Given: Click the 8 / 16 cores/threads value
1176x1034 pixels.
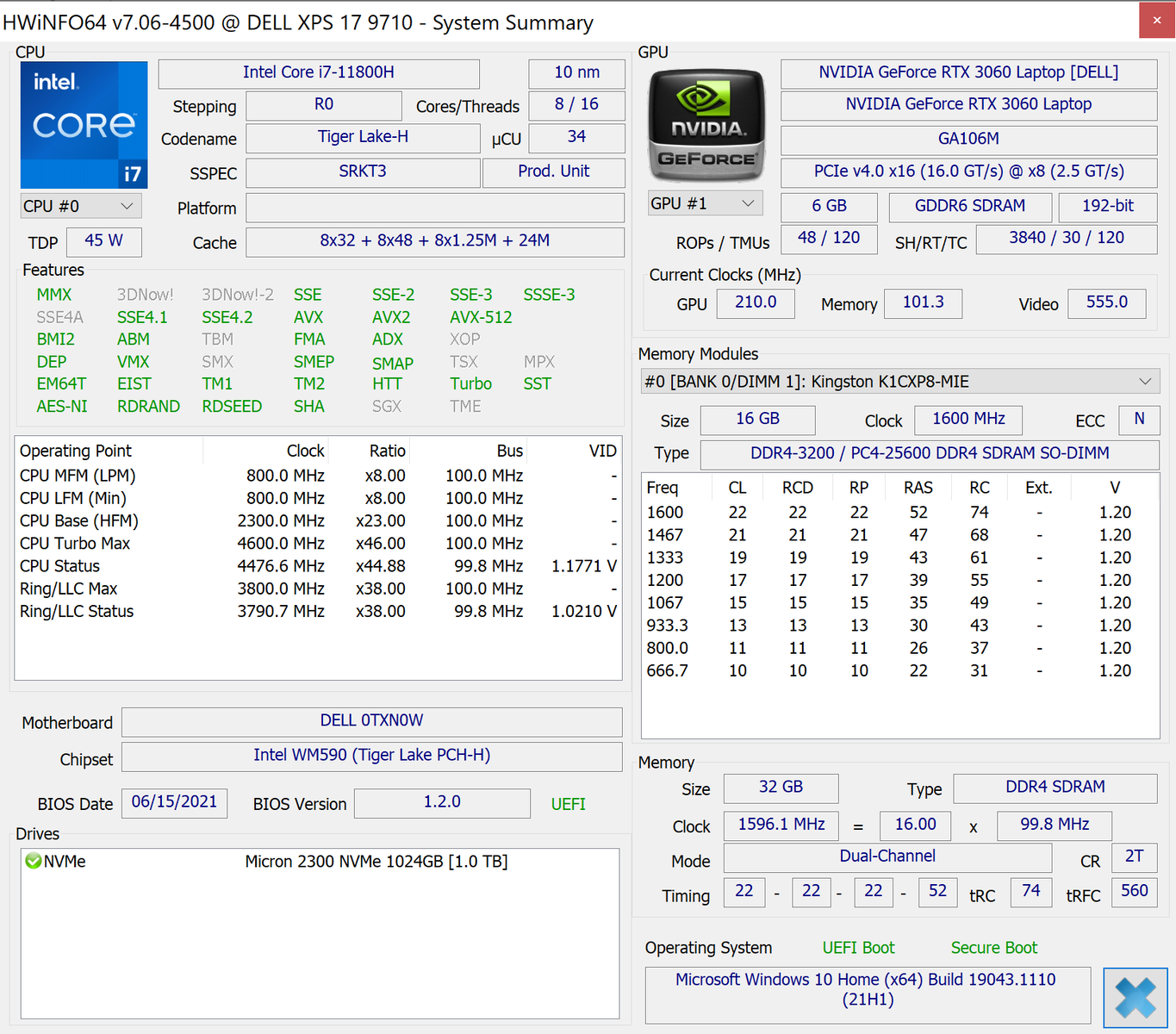Looking at the screenshot, I should 576,104.
